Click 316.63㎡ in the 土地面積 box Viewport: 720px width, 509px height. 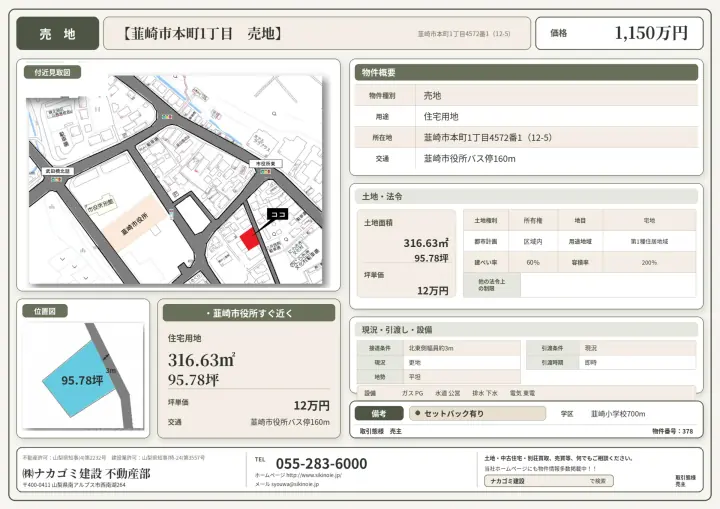pyautogui.click(x=426, y=243)
